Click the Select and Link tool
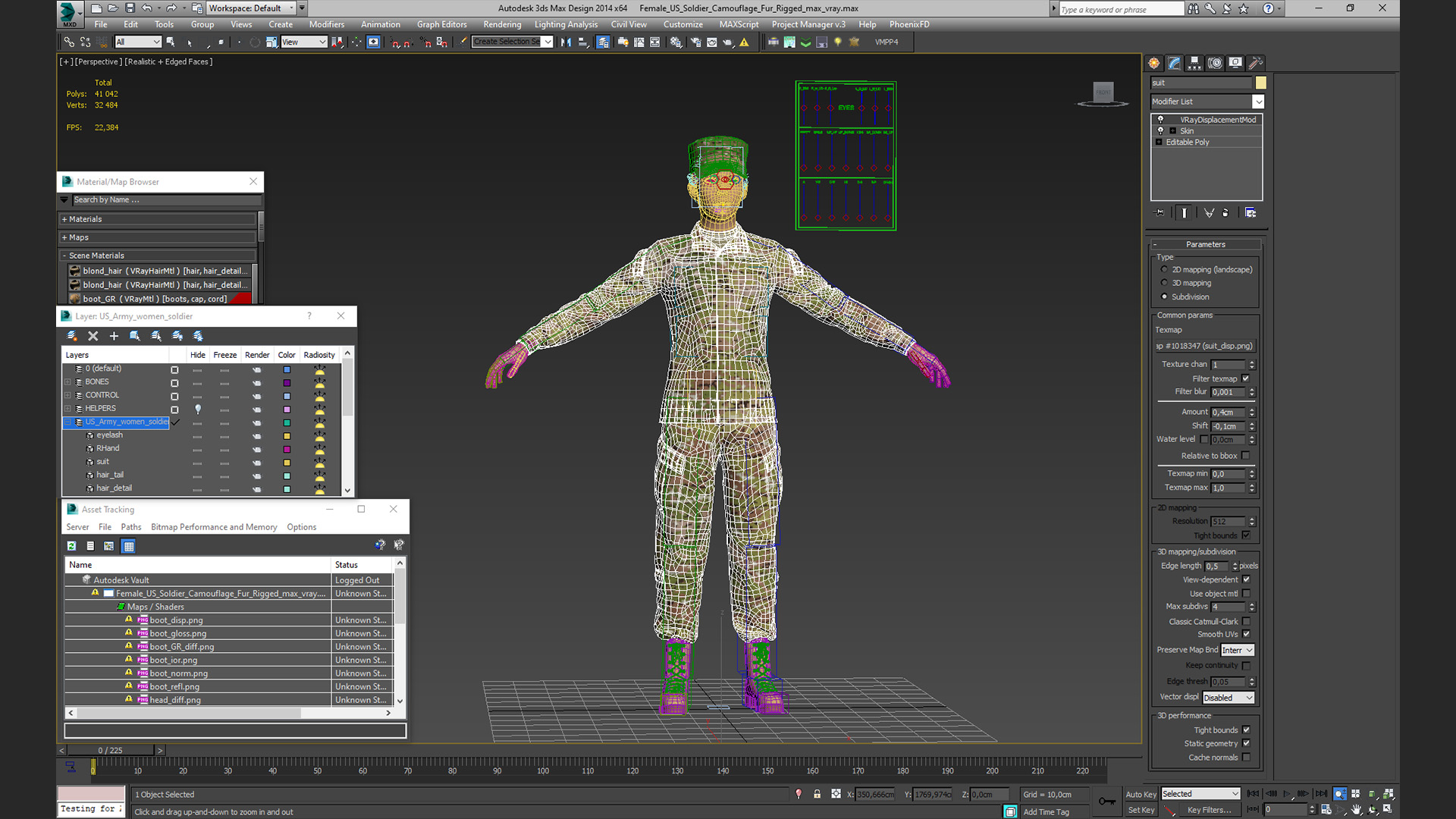 coord(69,42)
